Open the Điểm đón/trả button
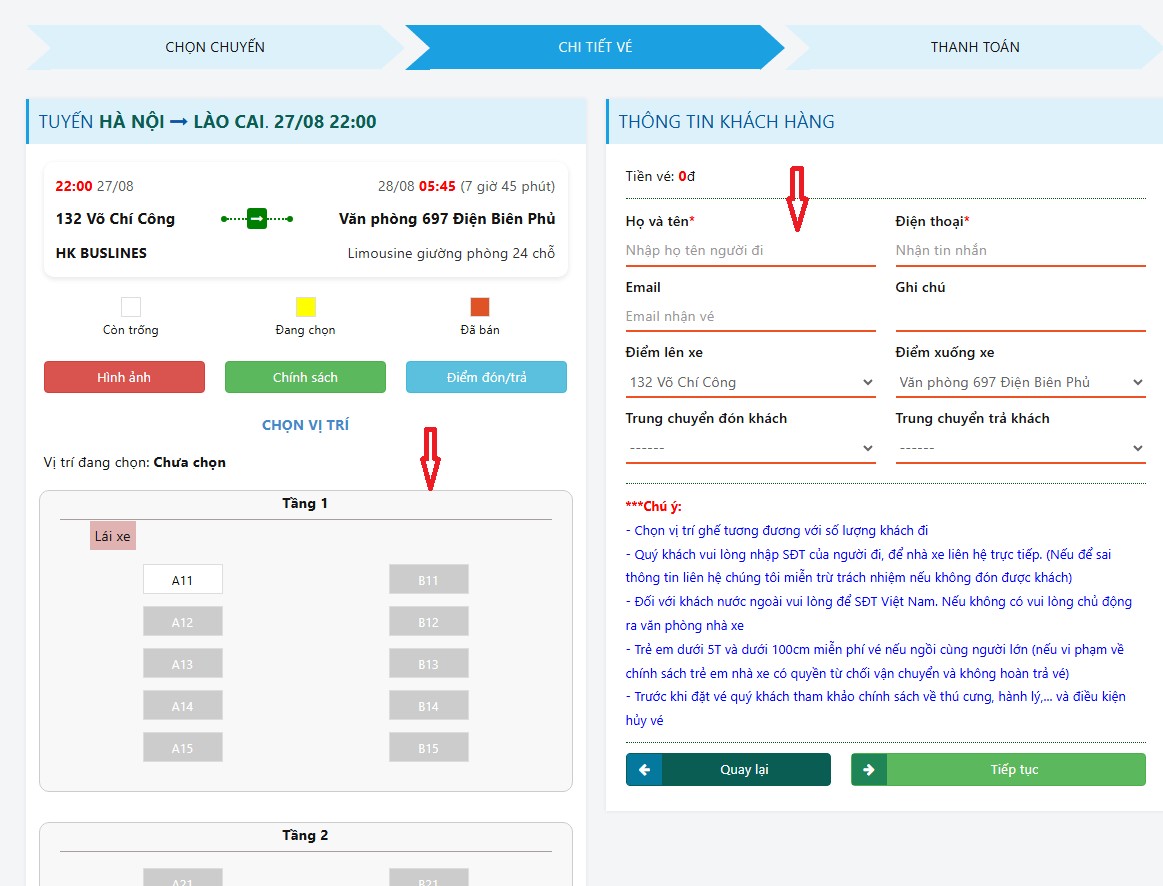The width and height of the screenshot is (1163, 886). click(x=486, y=377)
